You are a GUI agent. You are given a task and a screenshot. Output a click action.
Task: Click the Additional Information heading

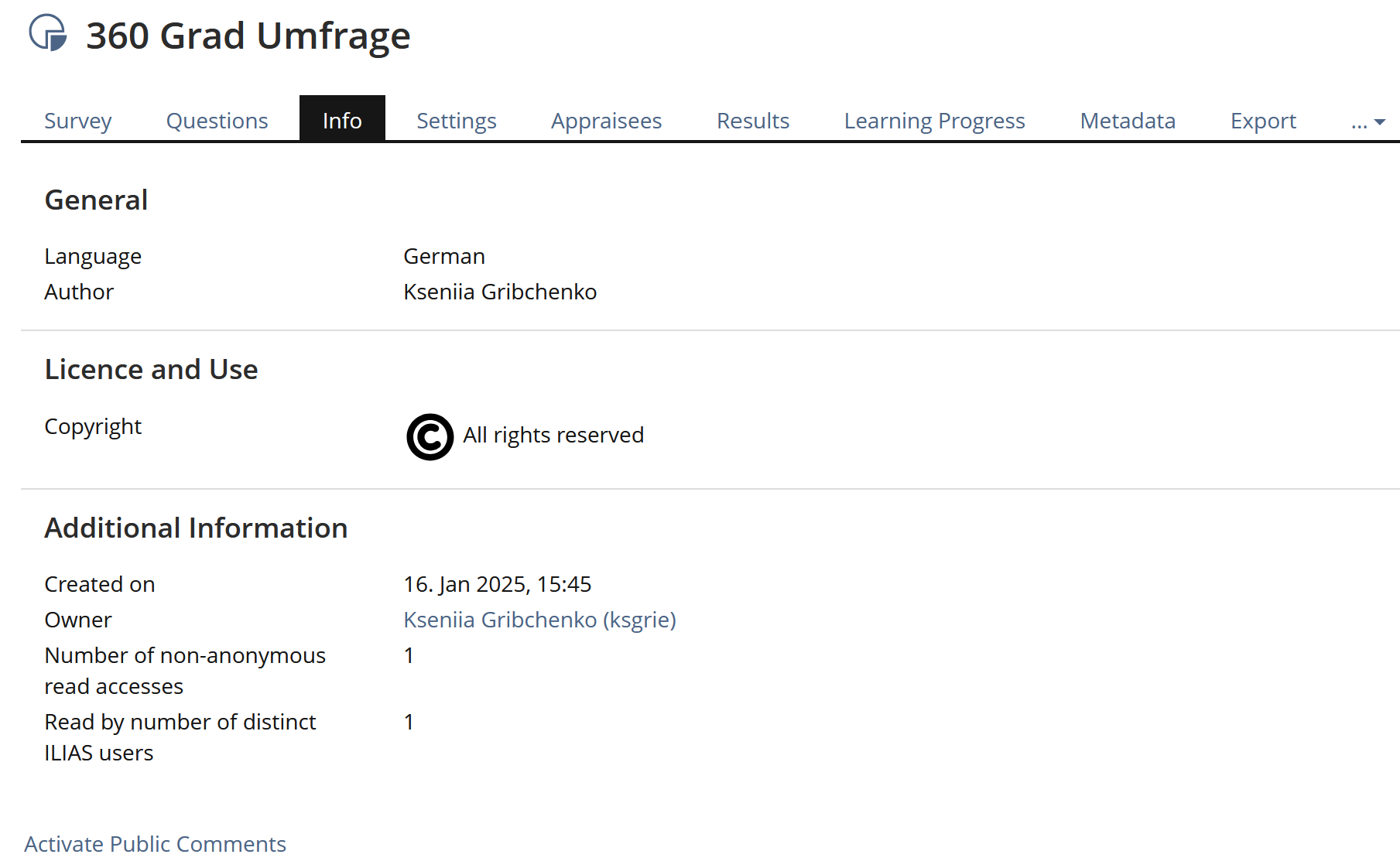pyautogui.click(x=196, y=528)
